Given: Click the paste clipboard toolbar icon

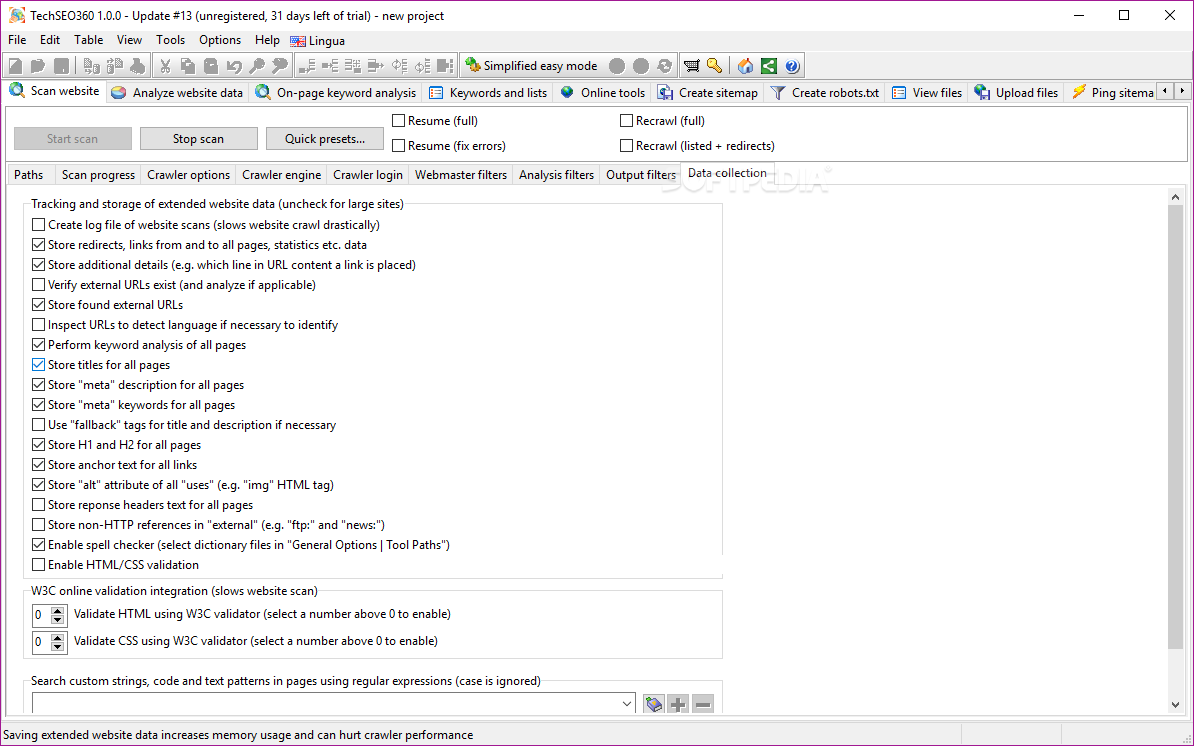Looking at the screenshot, I should [x=211, y=66].
